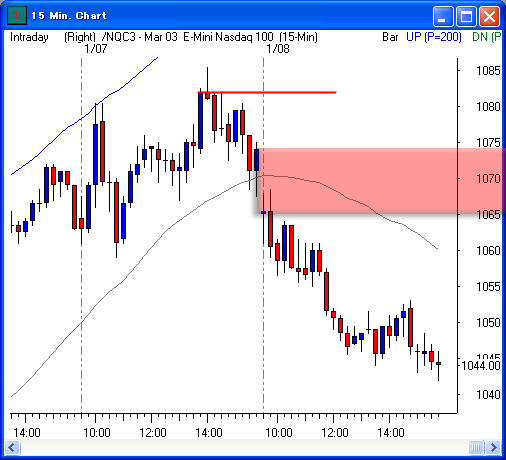Click the 1075 price axis label
The image size is (506, 460).
pyautogui.click(x=488, y=143)
